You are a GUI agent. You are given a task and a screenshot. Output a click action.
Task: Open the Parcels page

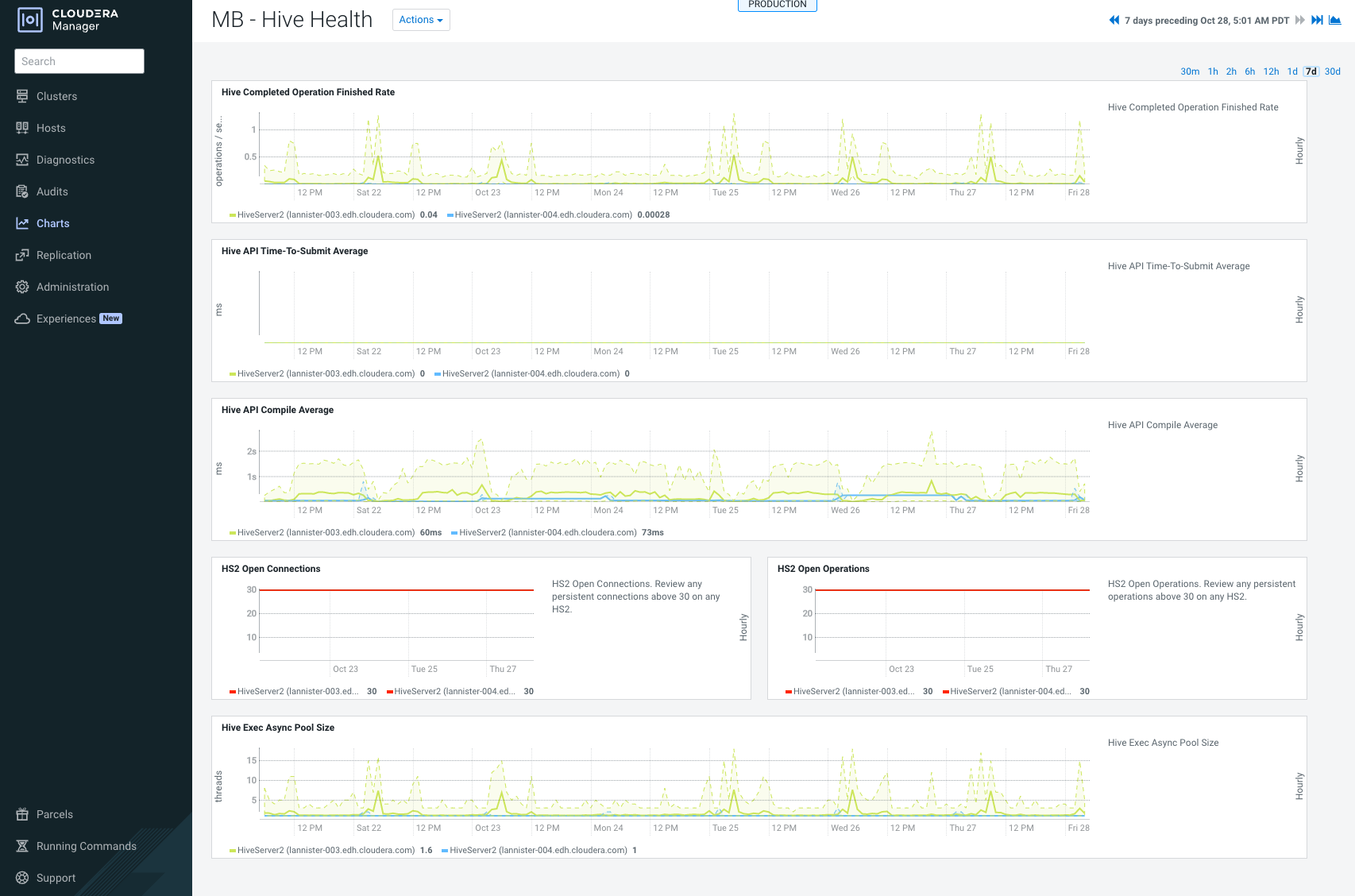(x=55, y=814)
